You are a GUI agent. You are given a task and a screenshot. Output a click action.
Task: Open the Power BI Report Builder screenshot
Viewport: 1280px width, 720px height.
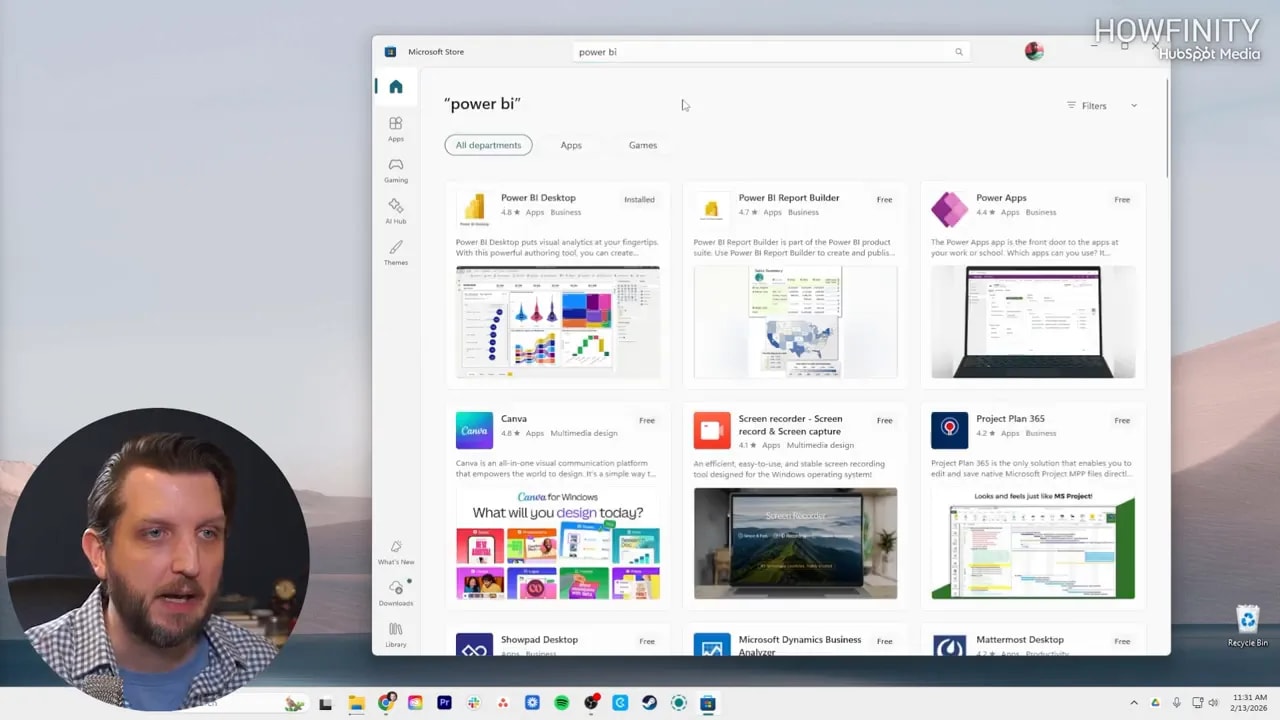[x=795, y=322]
